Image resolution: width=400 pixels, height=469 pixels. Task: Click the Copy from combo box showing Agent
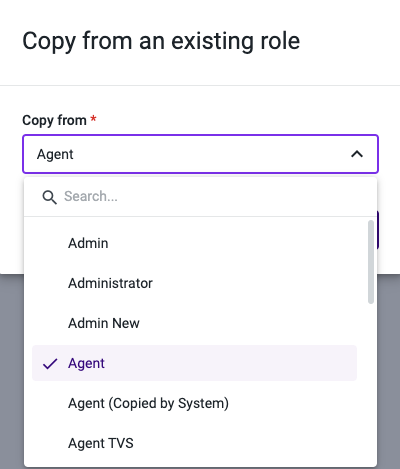(200, 154)
